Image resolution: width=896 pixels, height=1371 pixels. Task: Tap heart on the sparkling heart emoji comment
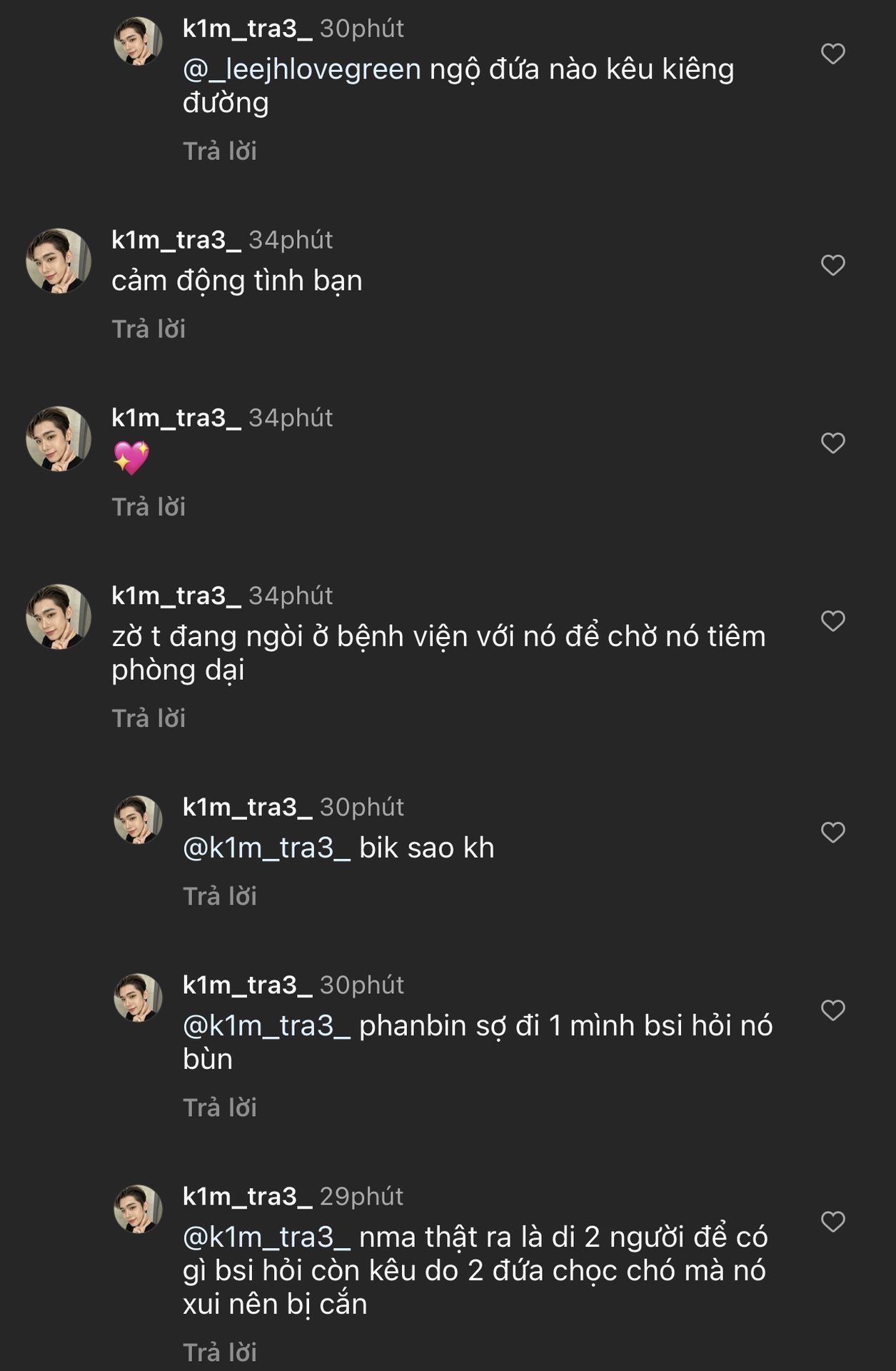(x=832, y=443)
